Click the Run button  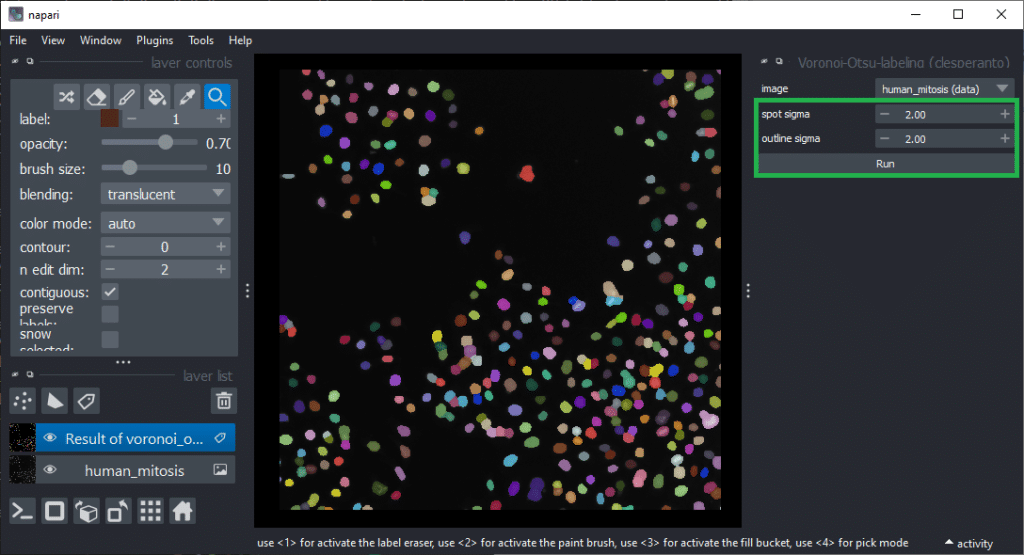point(885,163)
